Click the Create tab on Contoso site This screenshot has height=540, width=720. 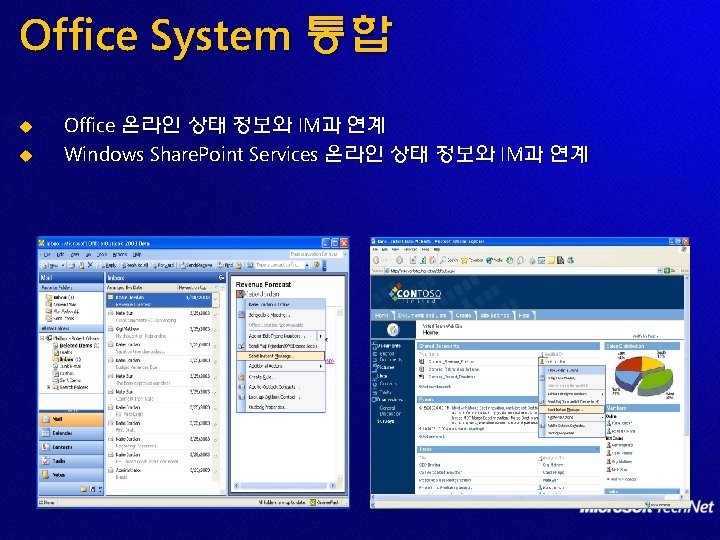click(464, 315)
